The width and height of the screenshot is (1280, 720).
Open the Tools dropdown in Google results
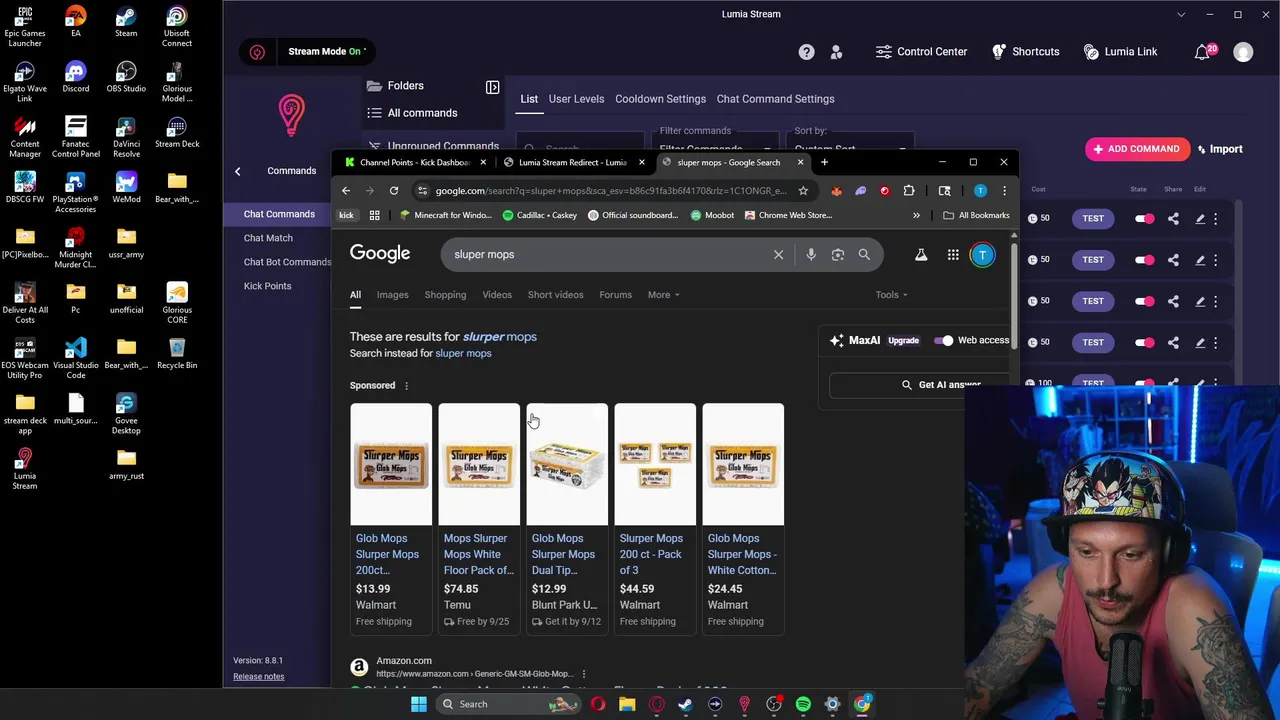click(891, 295)
